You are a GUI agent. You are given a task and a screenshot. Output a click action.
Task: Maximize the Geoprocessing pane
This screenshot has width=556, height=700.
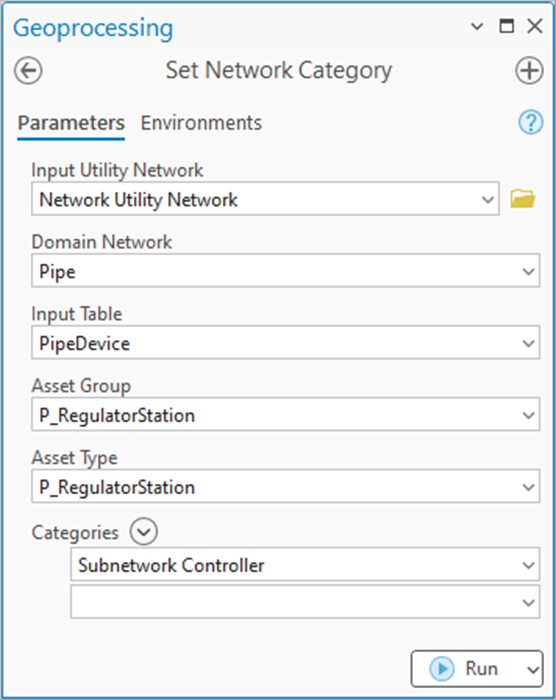[506, 26]
